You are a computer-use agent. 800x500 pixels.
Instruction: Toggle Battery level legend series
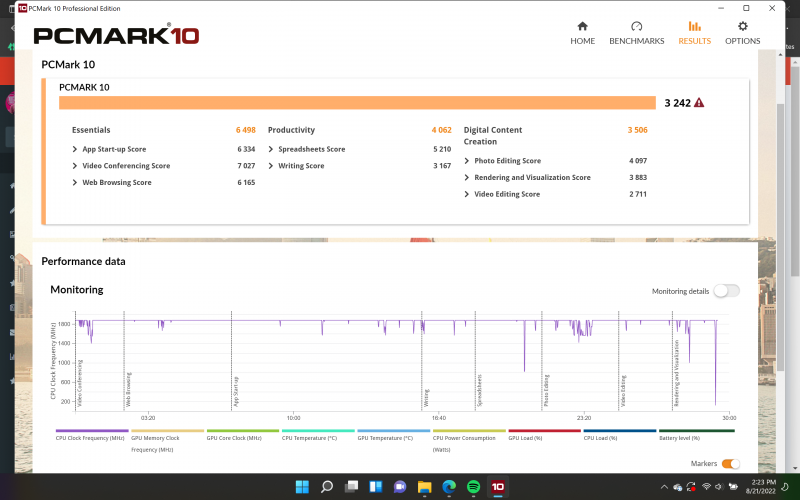tap(696, 435)
